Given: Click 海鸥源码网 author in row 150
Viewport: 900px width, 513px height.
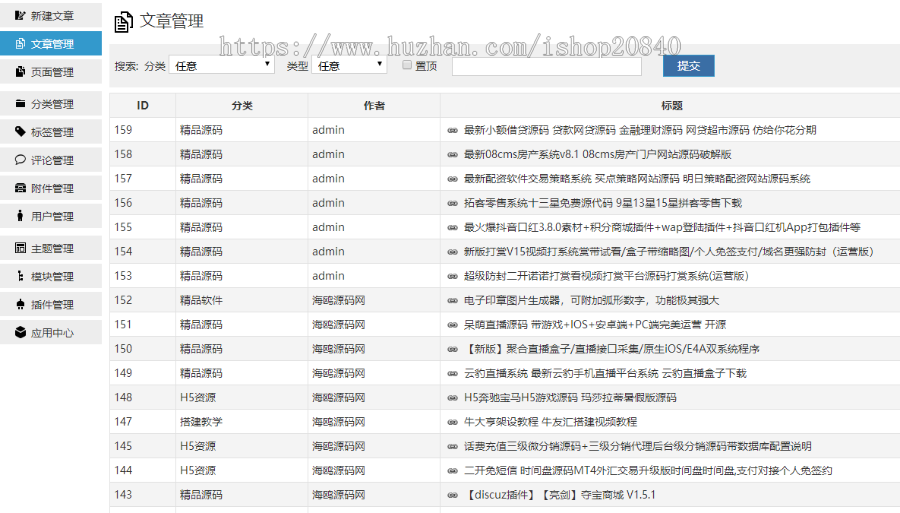Looking at the screenshot, I should point(339,349).
